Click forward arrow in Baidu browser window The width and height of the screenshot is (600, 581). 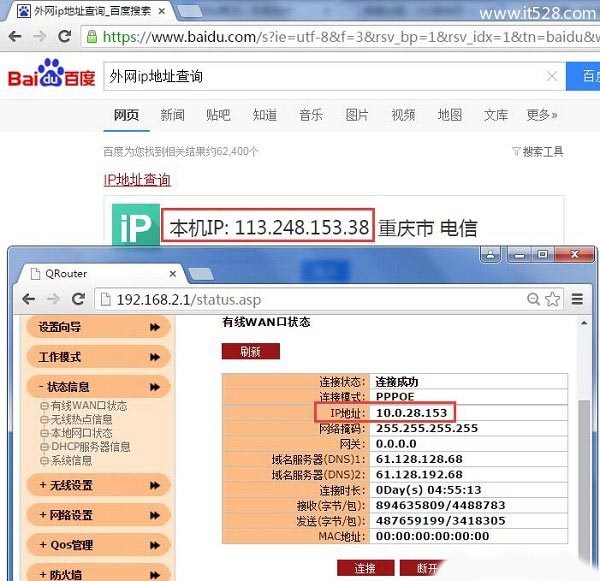point(39,37)
